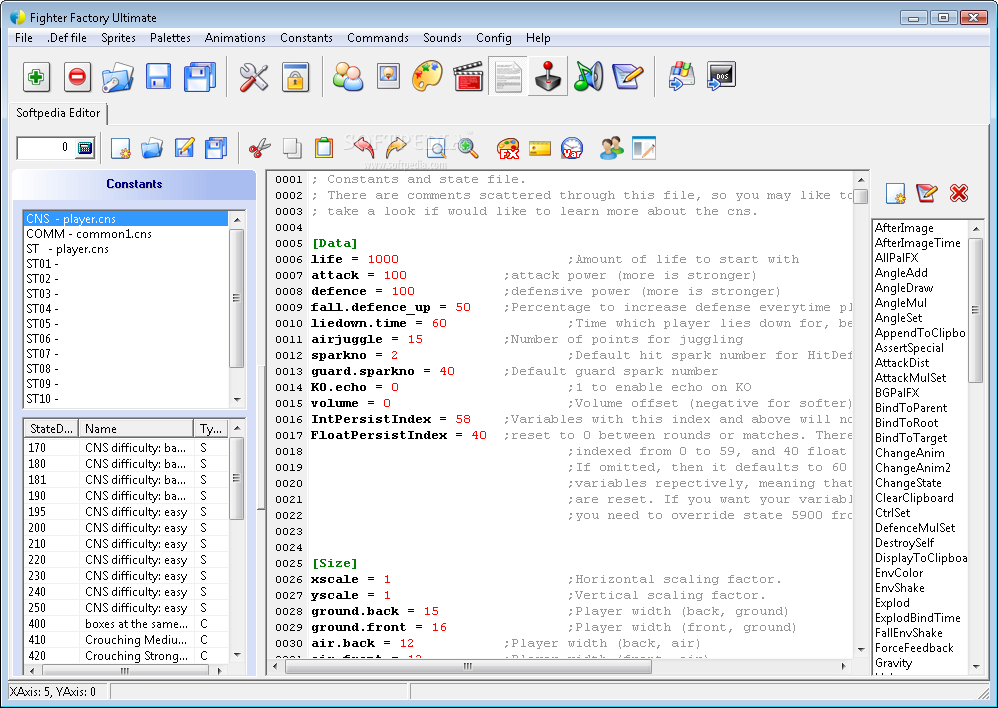This screenshot has width=998, height=708.
Task: Select state row 410 Crouching Mediu...
Action: click(x=126, y=640)
